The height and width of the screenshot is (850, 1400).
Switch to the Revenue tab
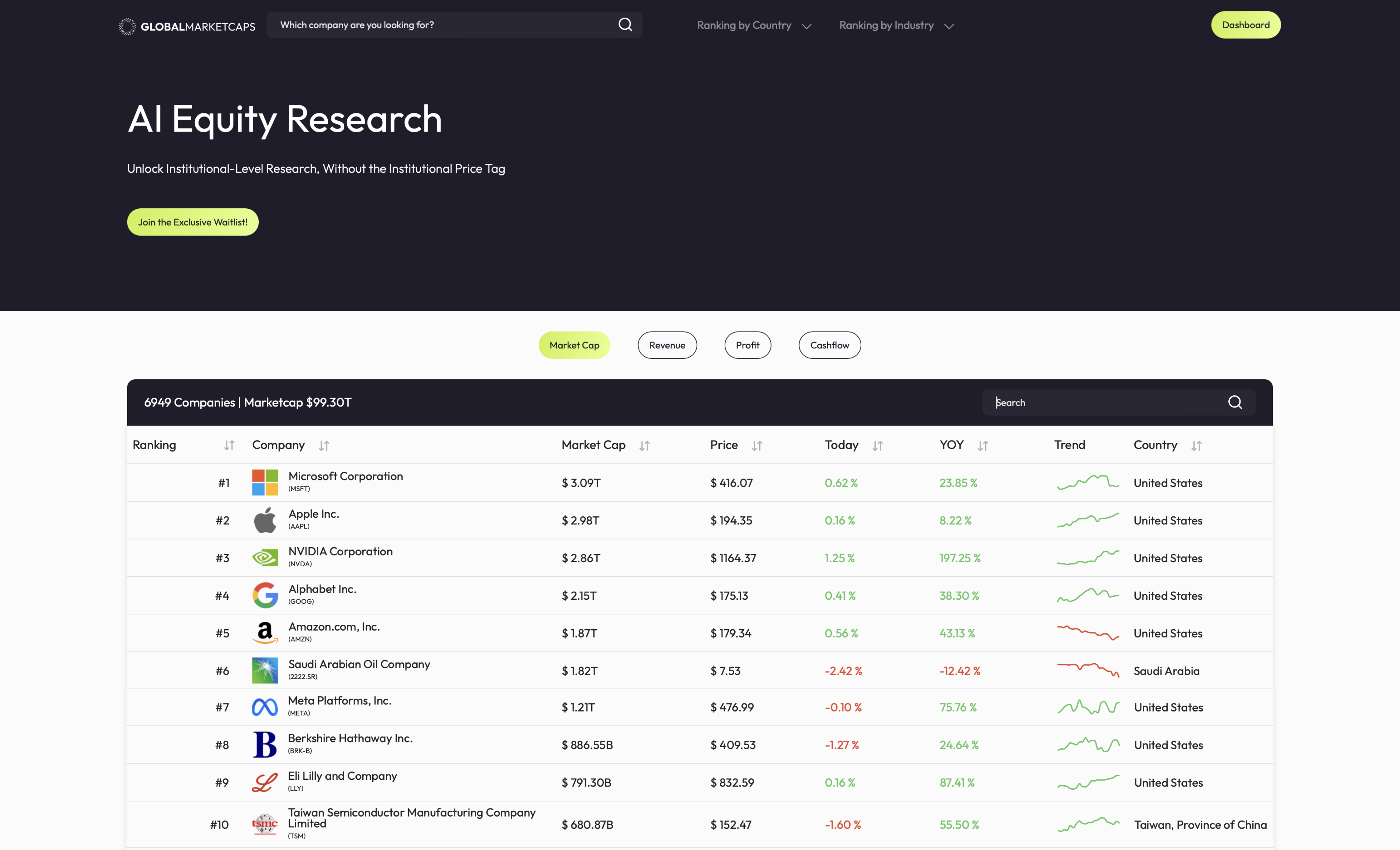point(667,345)
